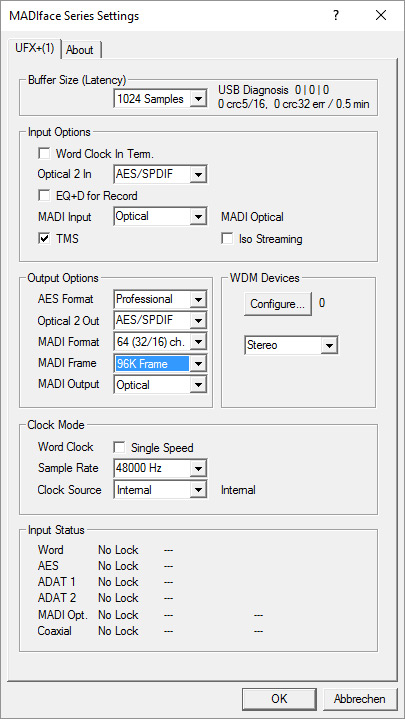Viewport: 405px width, 719px height.
Task: Enable EQ+D for Record checkbox
Action: tap(44, 196)
